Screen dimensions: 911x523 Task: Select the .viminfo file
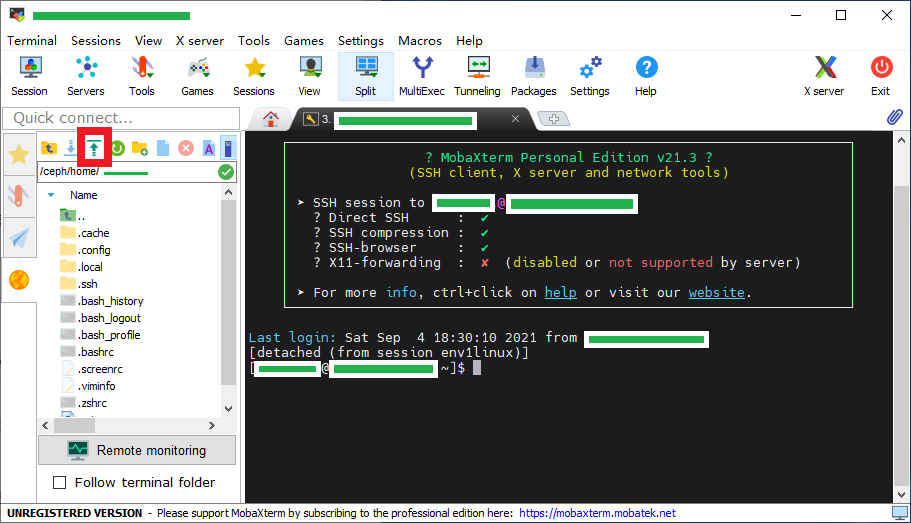(x=88, y=386)
